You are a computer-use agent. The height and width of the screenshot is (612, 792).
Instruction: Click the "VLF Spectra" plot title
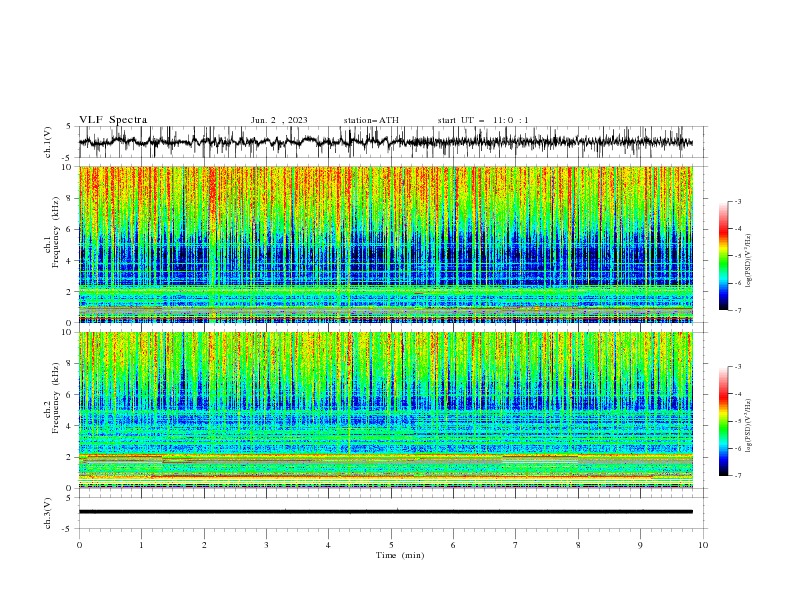[113, 120]
